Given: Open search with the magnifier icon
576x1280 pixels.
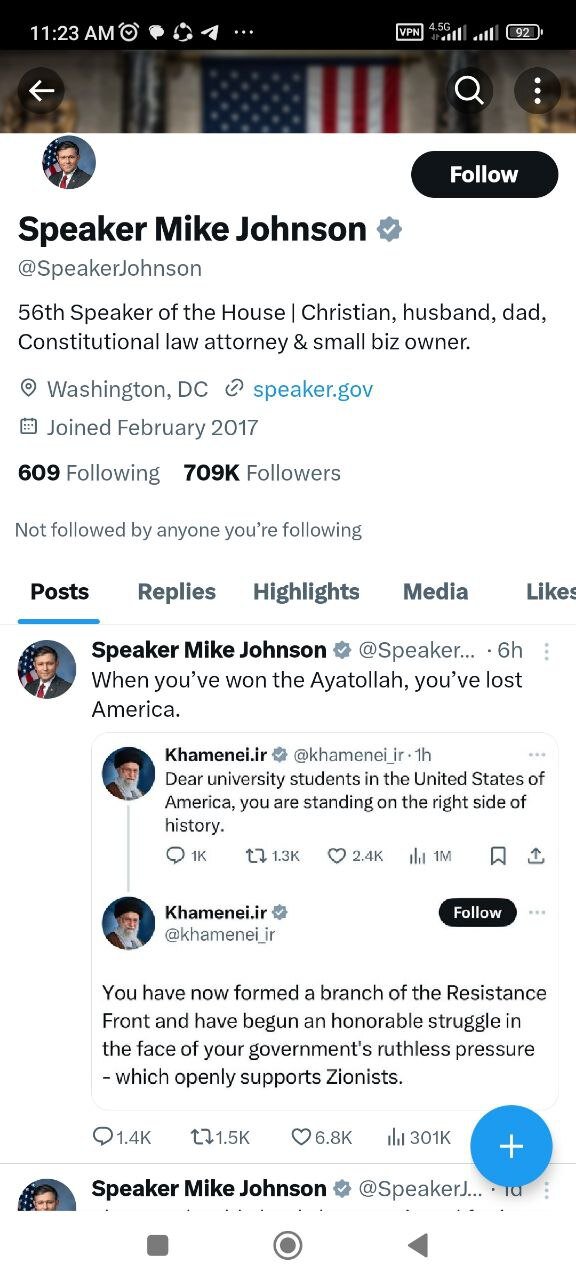Looking at the screenshot, I should click(469, 91).
